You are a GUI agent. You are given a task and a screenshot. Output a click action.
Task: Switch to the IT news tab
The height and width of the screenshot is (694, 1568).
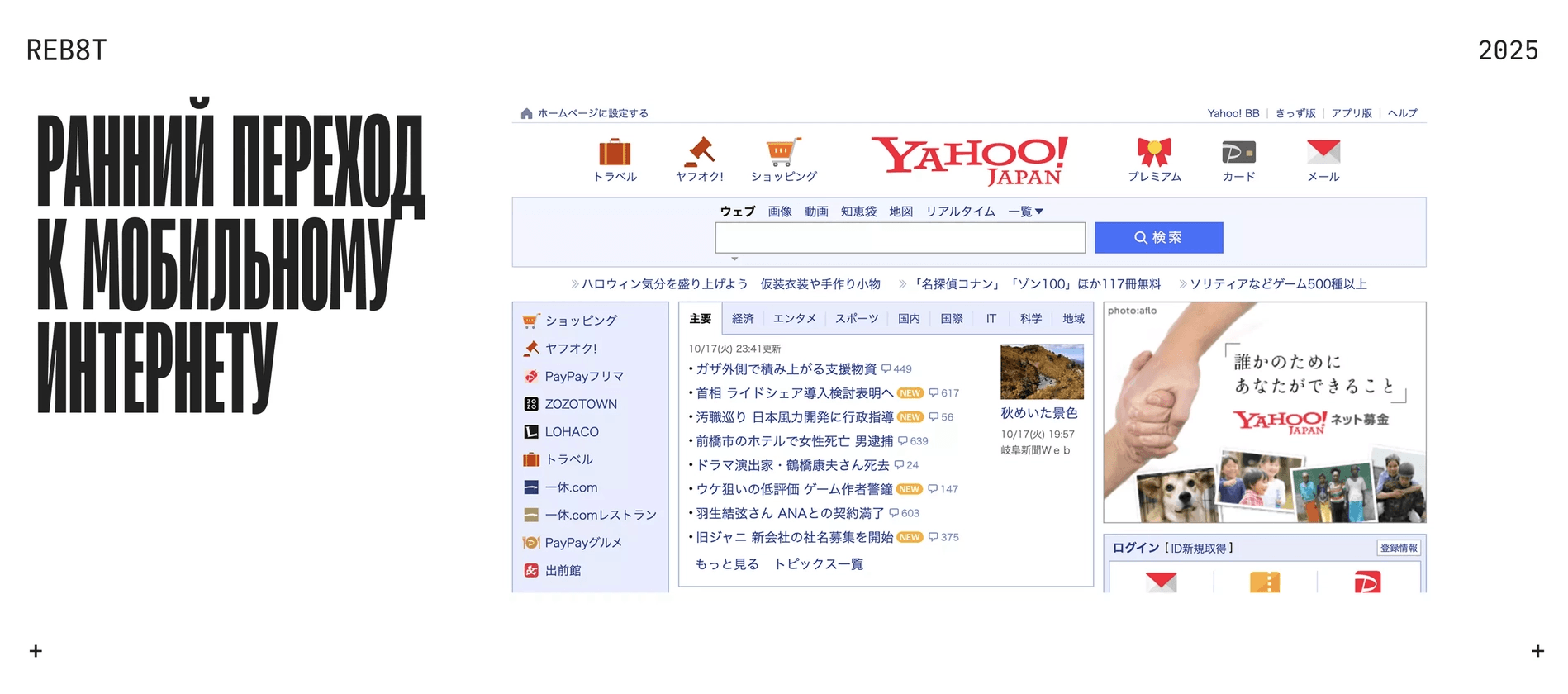(x=991, y=319)
